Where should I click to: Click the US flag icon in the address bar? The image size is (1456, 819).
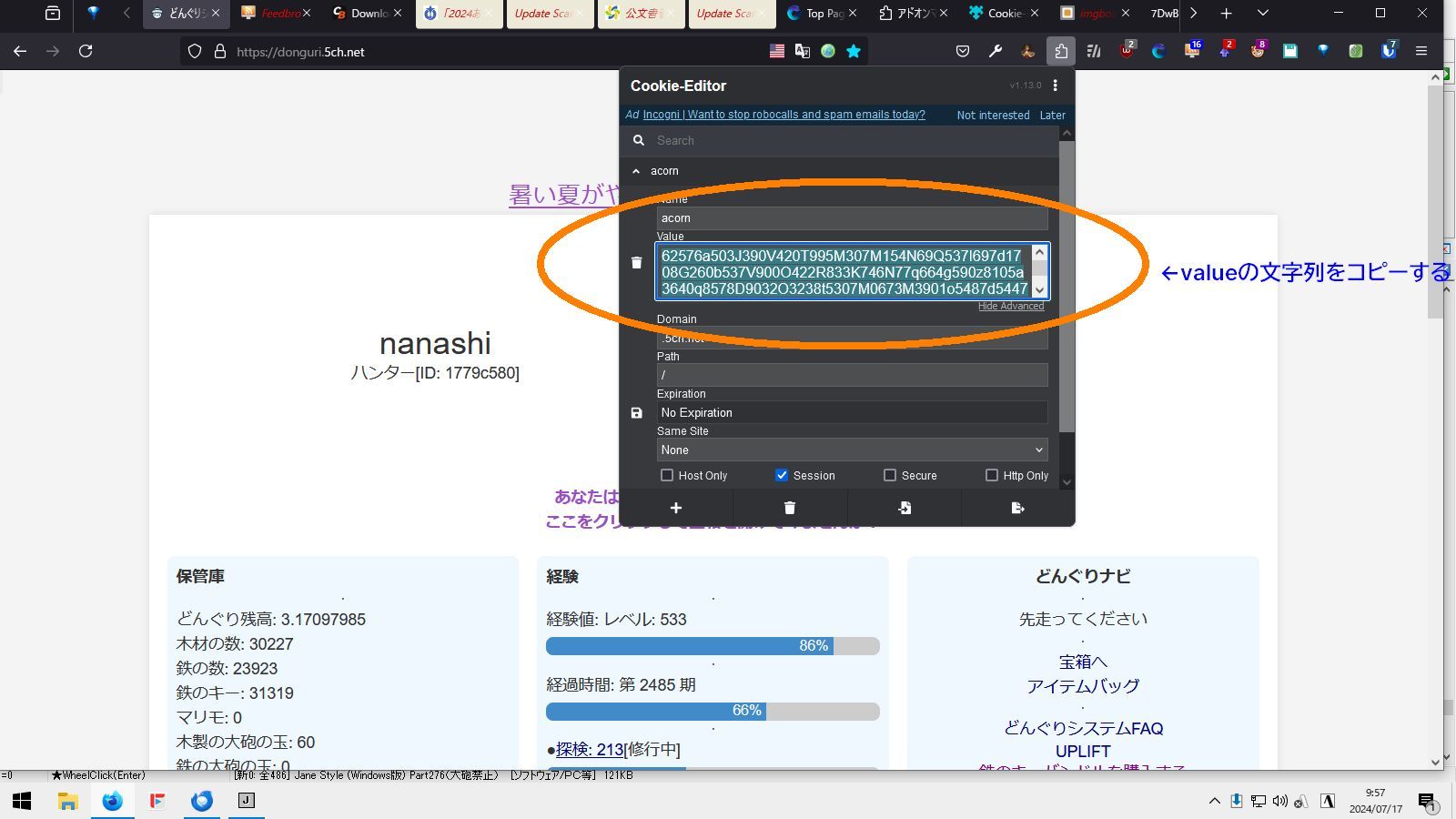[x=777, y=52]
